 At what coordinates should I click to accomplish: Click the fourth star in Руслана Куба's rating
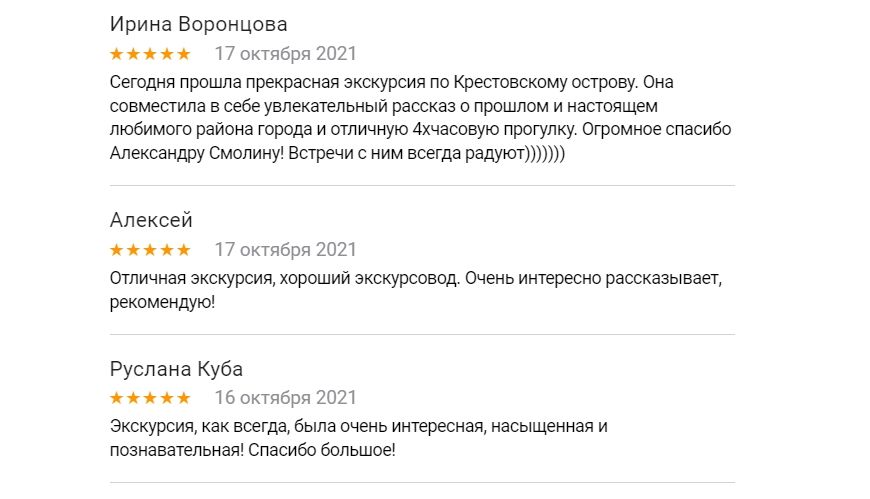166,398
